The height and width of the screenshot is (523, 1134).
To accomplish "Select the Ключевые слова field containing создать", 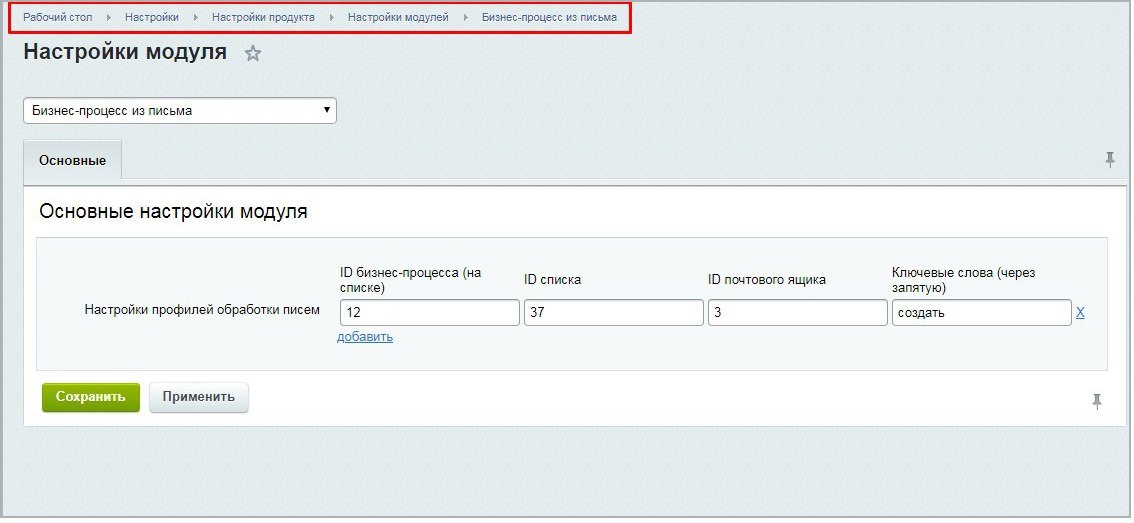I will pyautogui.click(x=981, y=313).
